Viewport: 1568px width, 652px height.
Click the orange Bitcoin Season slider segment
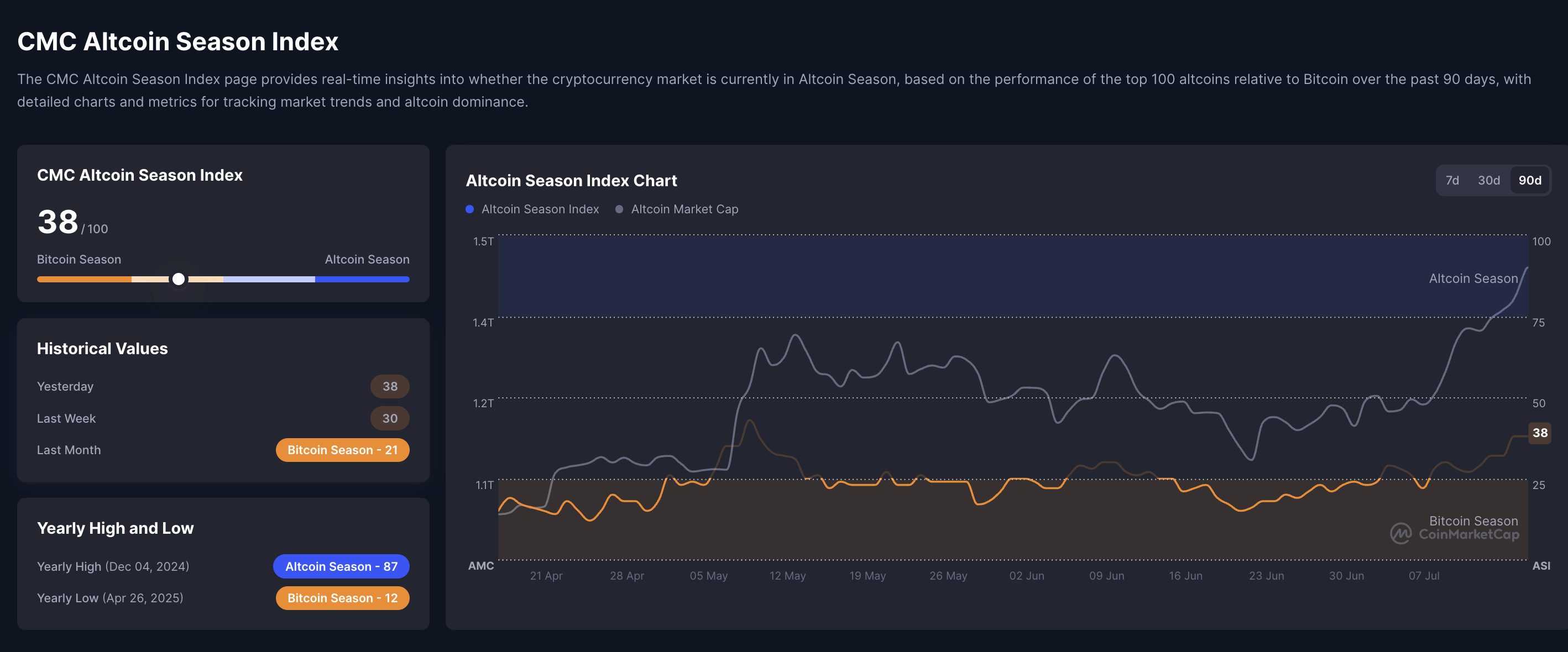pyautogui.click(x=84, y=279)
